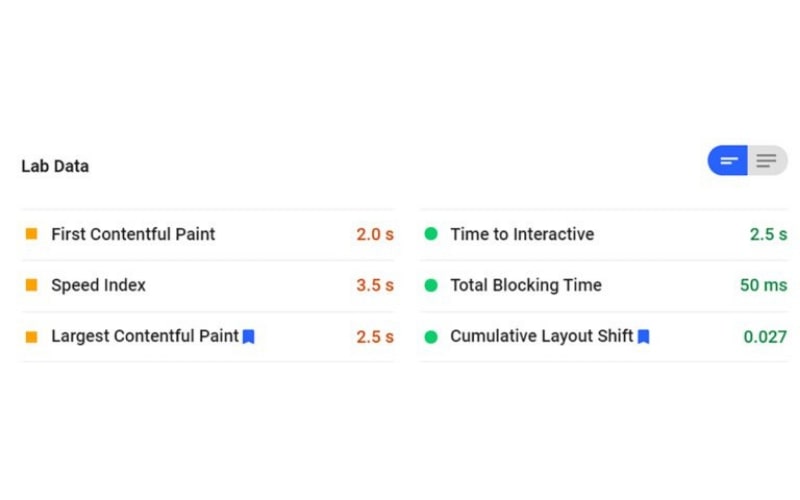Expand the Speed Index metric row
This screenshot has width=800, height=500.
click(98, 285)
